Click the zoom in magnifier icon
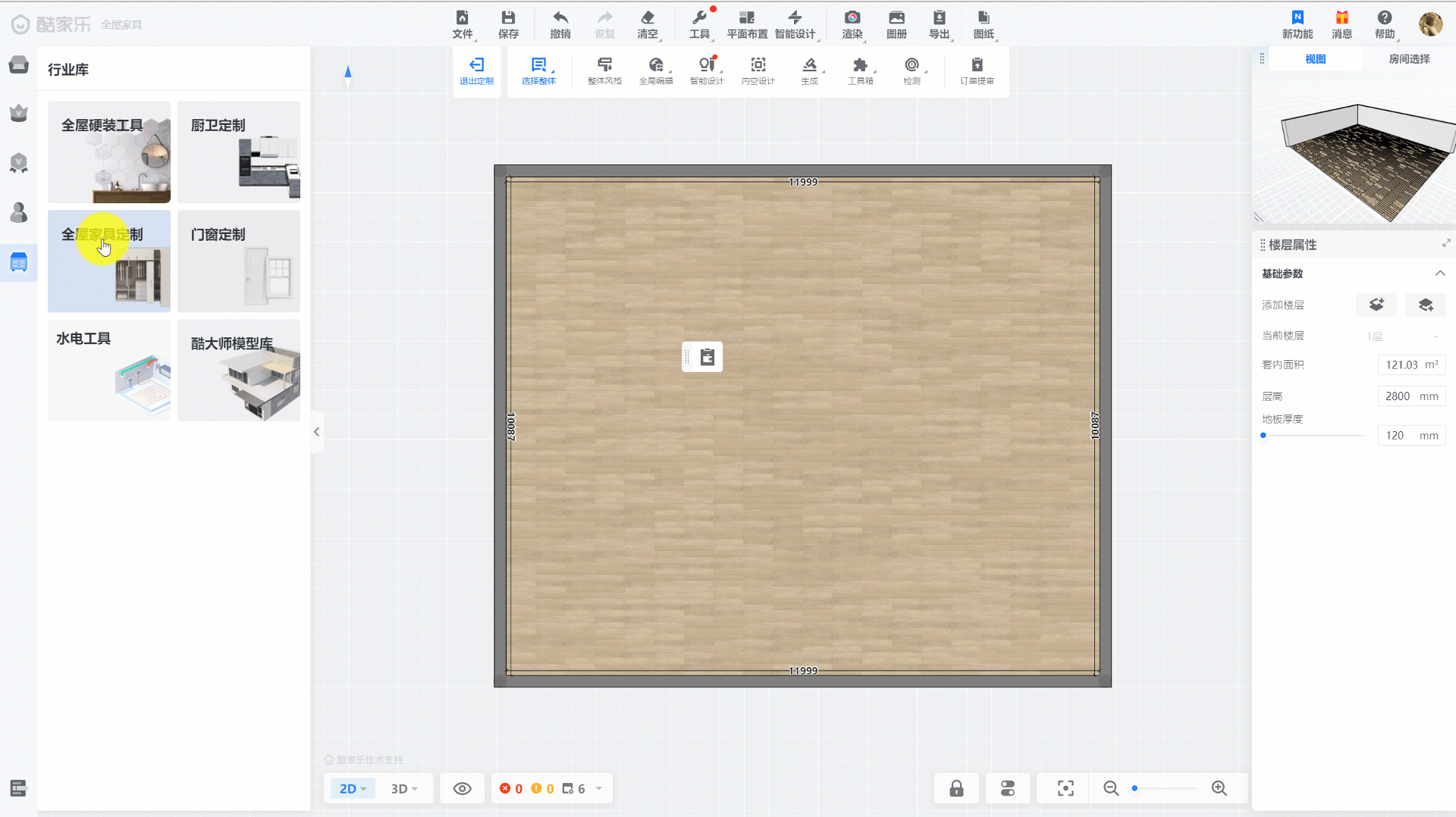This screenshot has height=817, width=1456. pos(1219,788)
